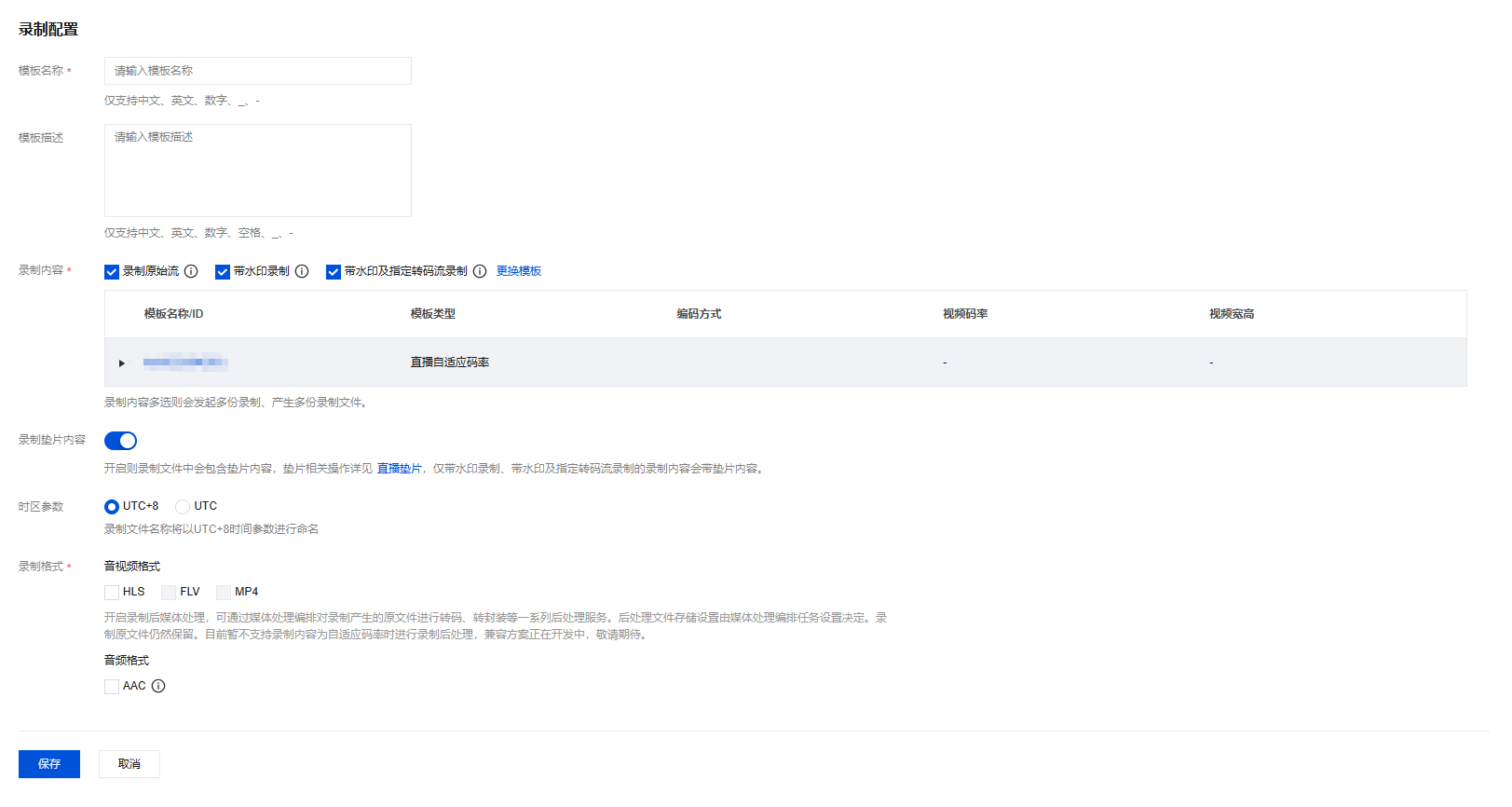Screen dimensions: 1512x807
Task: Click the blurred template name ID link
Action: point(185,362)
